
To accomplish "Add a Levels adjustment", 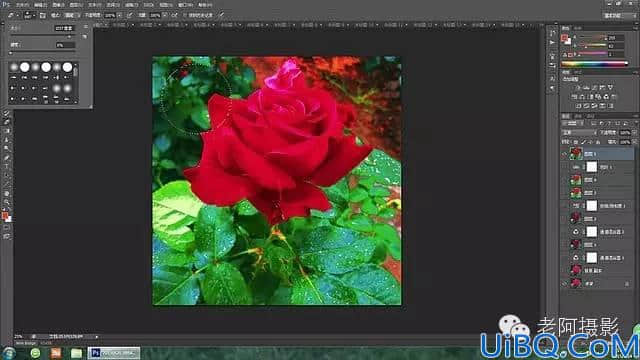I will 587,87.
